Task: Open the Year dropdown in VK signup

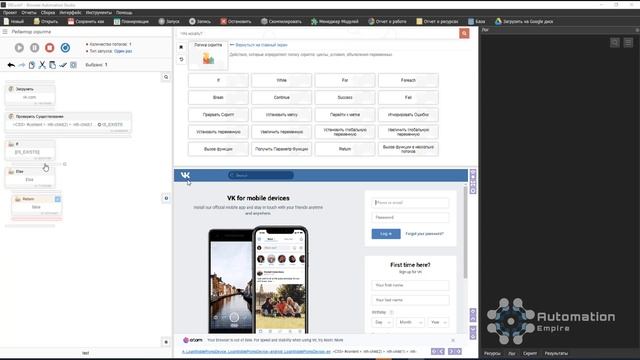Action: 438,322
